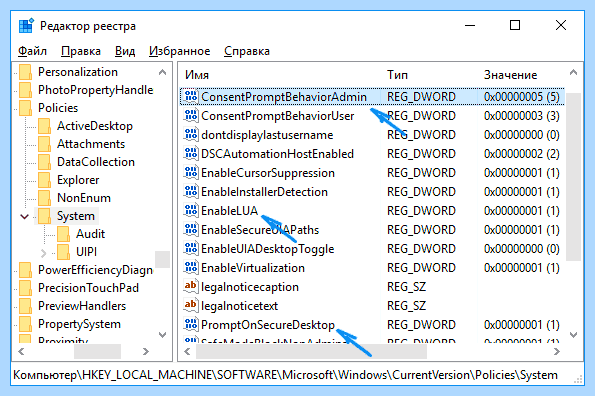Click the folder icon of UIPI key
The height and width of the screenshot is (396, 595).
point(64,251)
